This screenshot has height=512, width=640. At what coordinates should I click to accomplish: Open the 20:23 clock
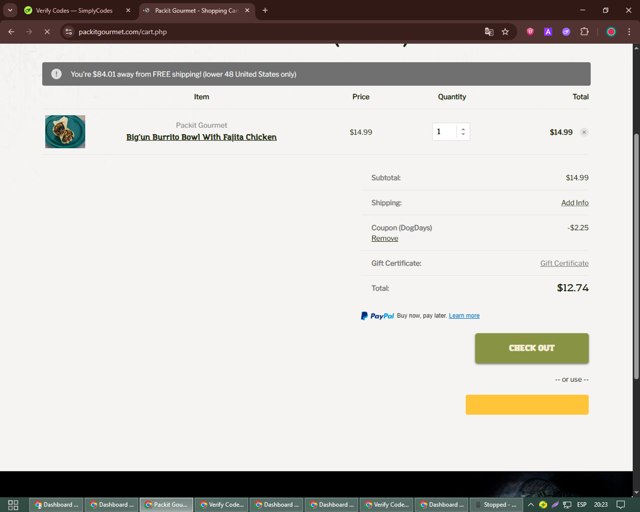pyautogui.click(x=600, y=505)
